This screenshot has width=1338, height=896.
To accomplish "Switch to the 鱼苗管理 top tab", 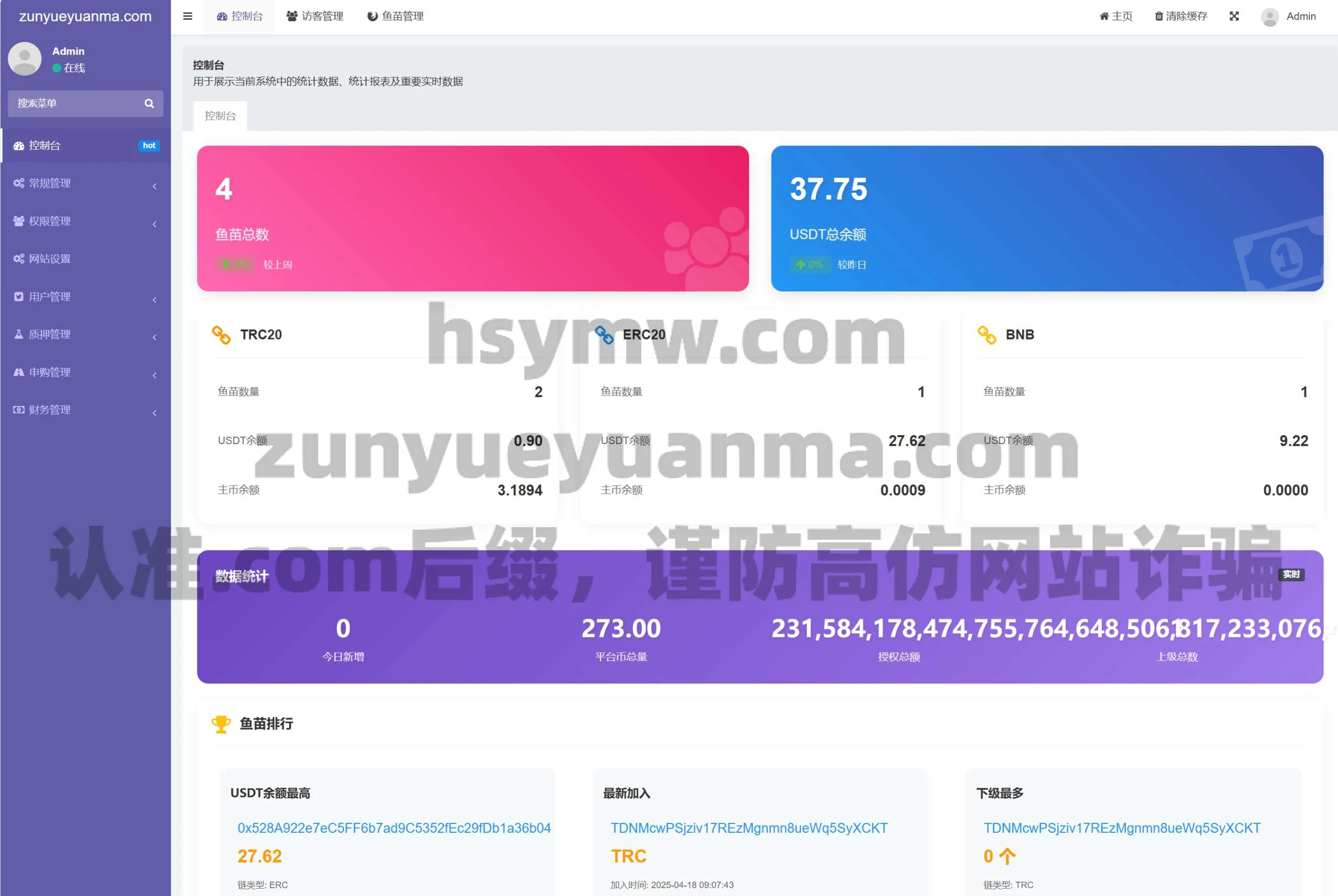I will point(396,16).
